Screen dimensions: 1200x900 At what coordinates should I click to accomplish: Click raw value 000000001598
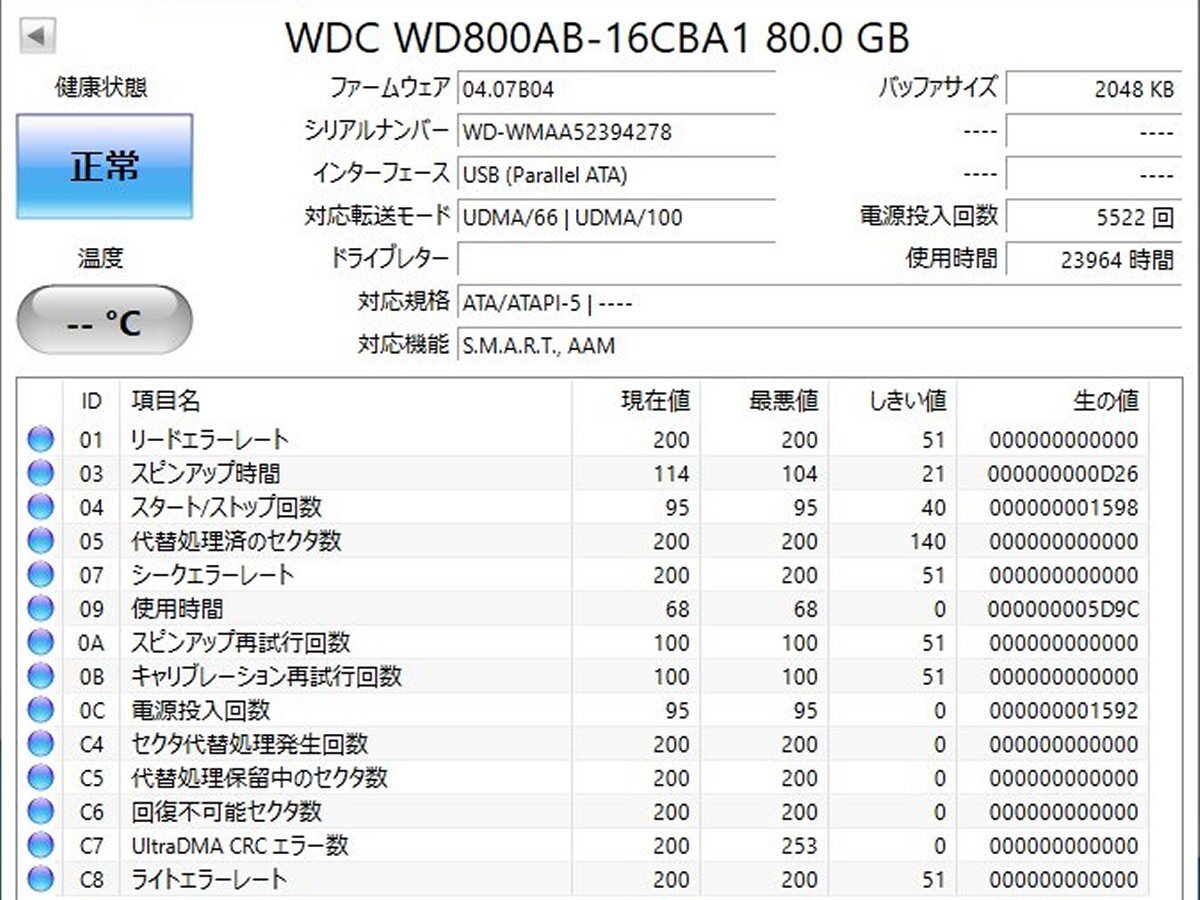coord(1064,508)
